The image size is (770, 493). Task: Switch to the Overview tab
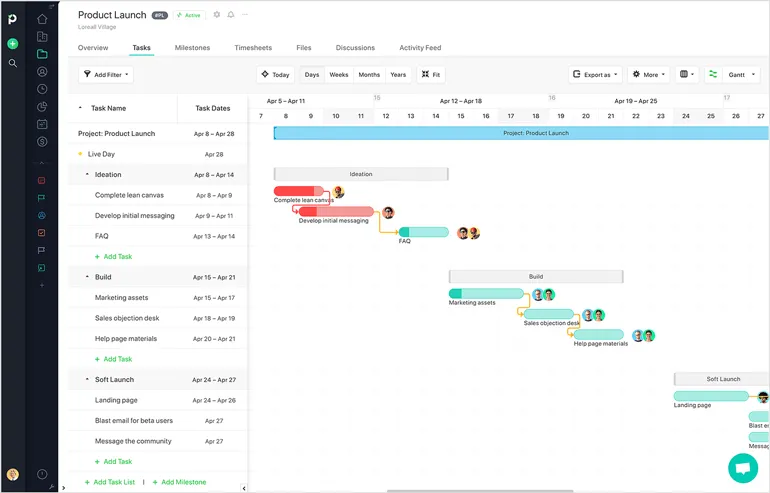click(93, 48)
